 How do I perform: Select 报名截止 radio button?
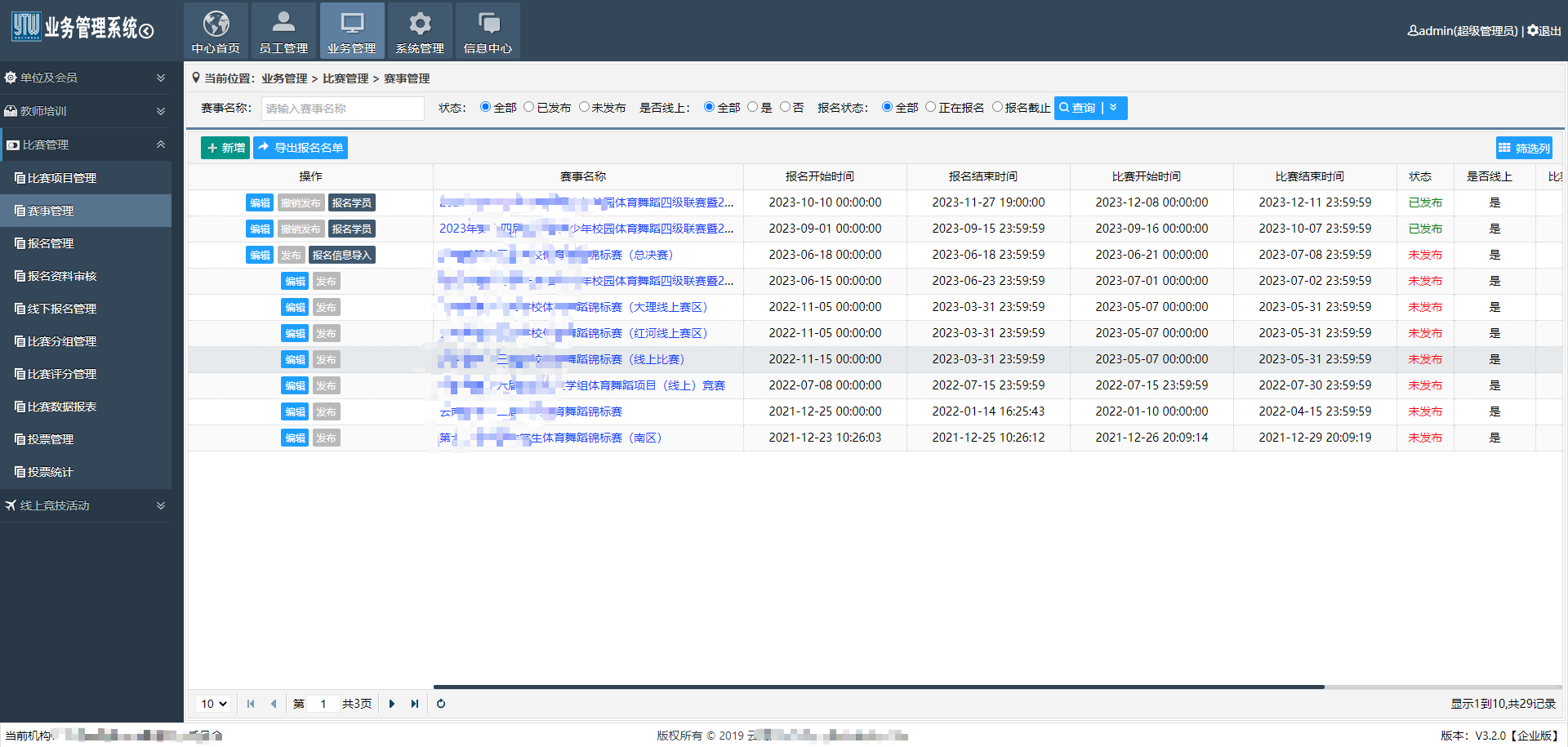click(x=997, y=107)
